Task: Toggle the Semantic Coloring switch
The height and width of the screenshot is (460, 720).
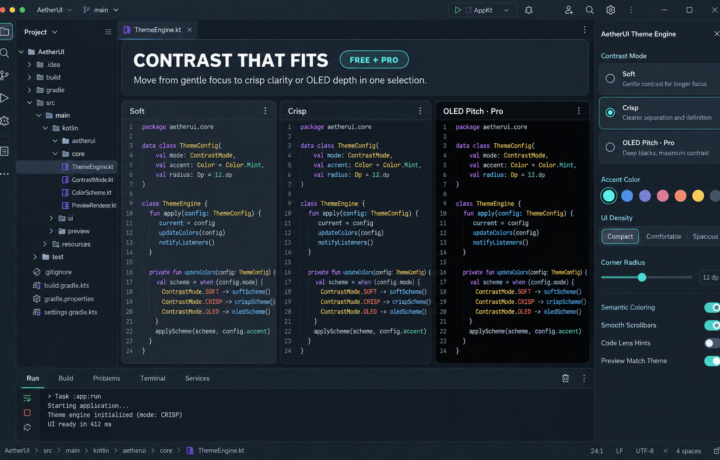Action: point(712,308)
